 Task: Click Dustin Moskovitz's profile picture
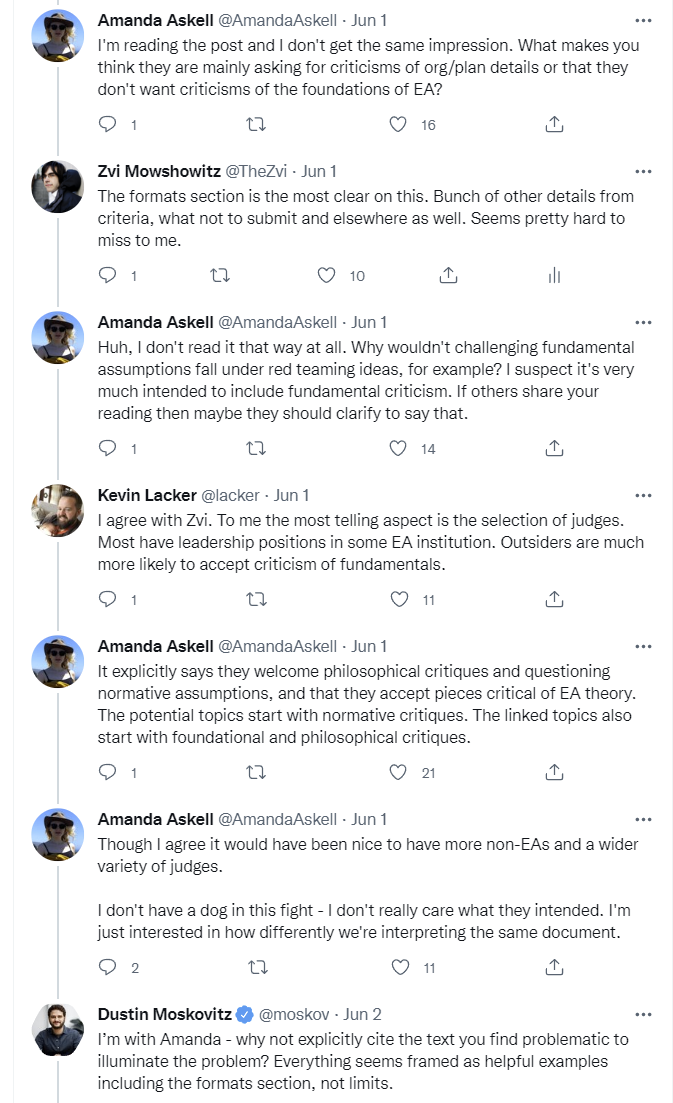click(57, 1028)
